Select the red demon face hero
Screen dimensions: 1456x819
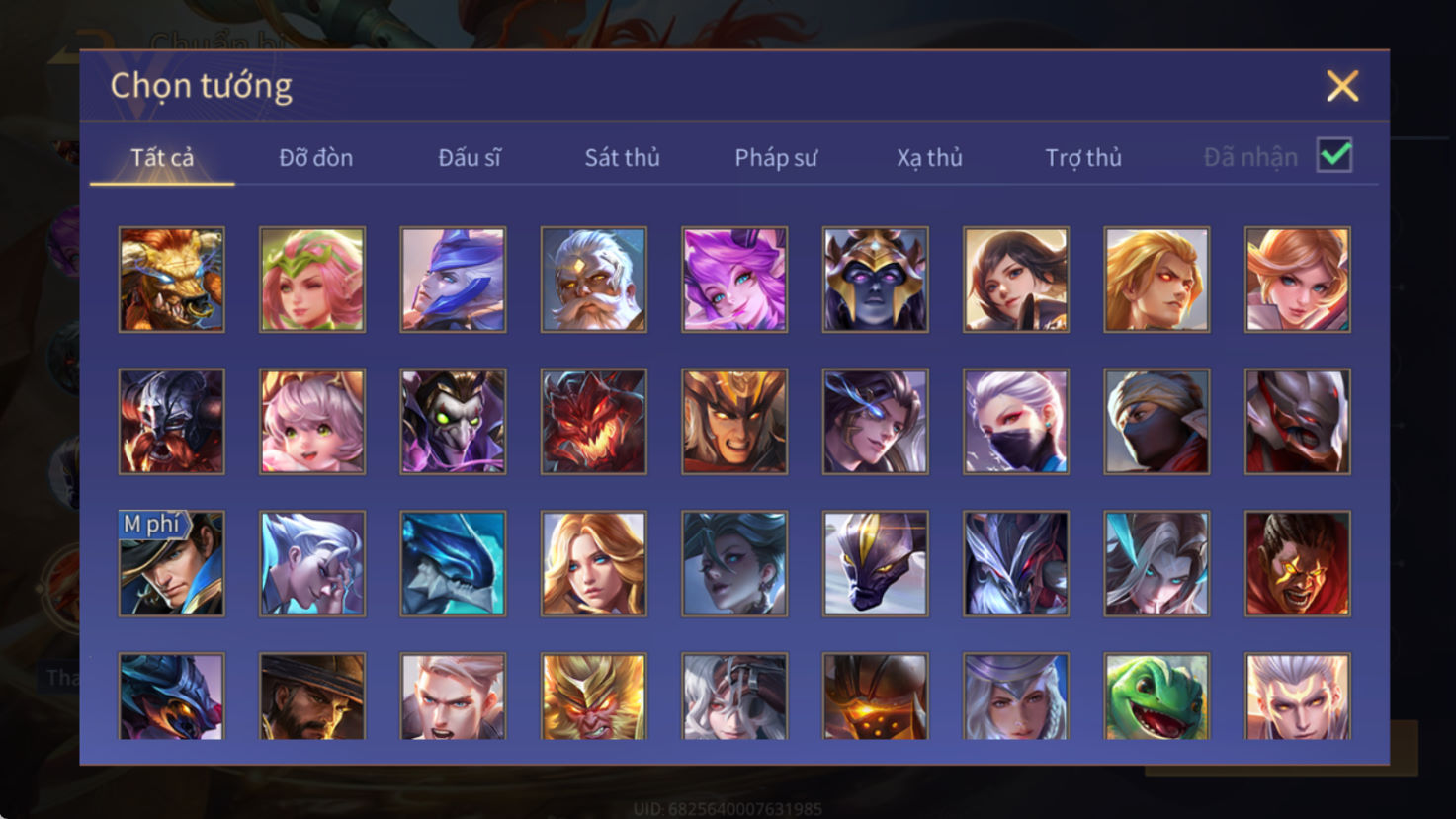(593, 422)
